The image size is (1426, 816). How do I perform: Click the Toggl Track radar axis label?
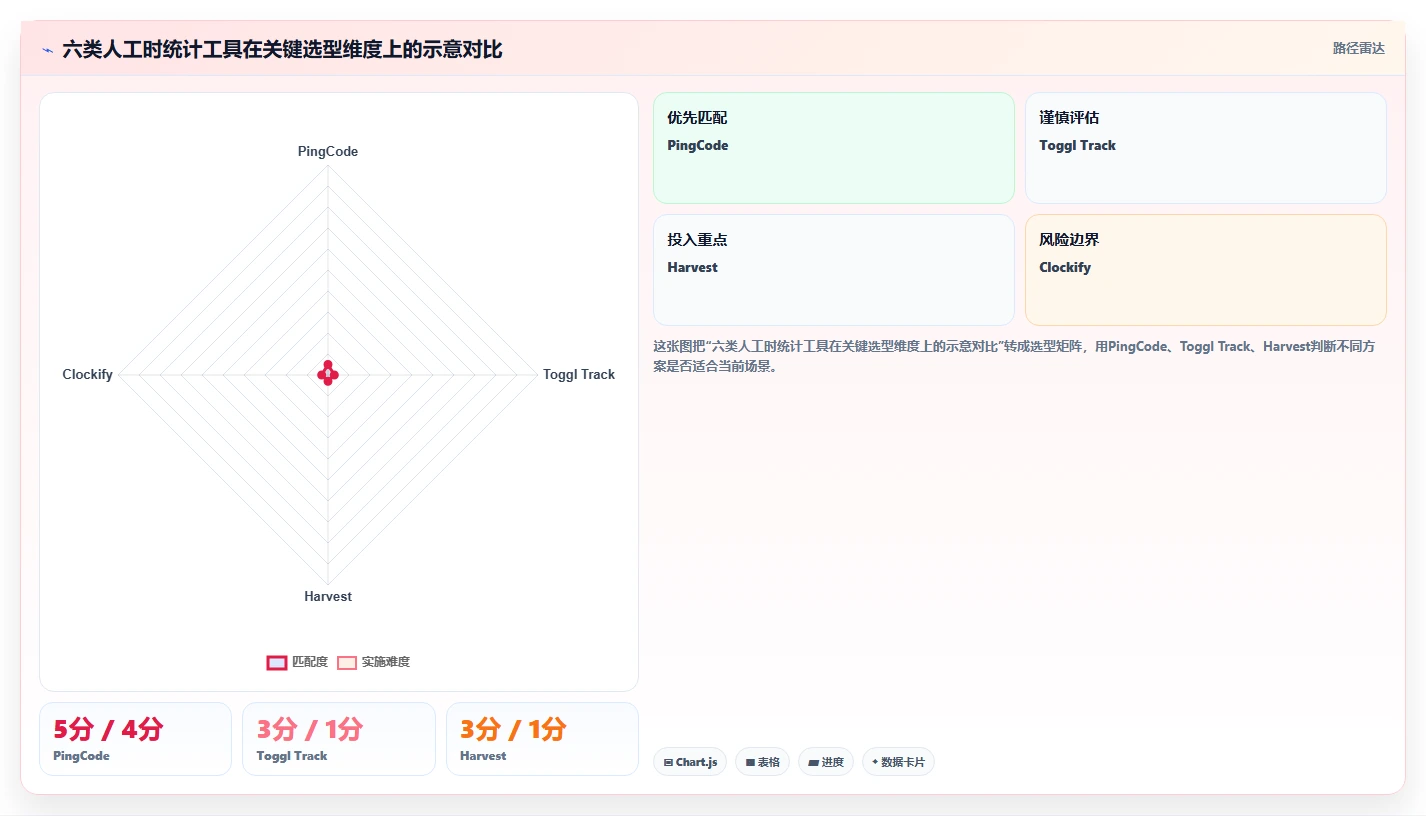pyautogui.click(x=579, y=374)
